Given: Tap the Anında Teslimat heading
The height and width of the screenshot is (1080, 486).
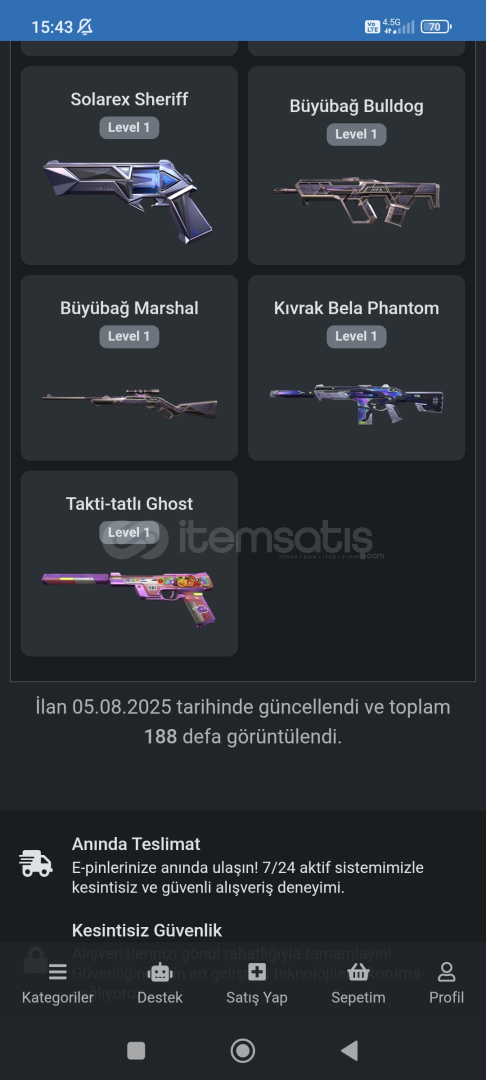Looking at the screenshot, I should pyautogui.click(x=136, y=844).
